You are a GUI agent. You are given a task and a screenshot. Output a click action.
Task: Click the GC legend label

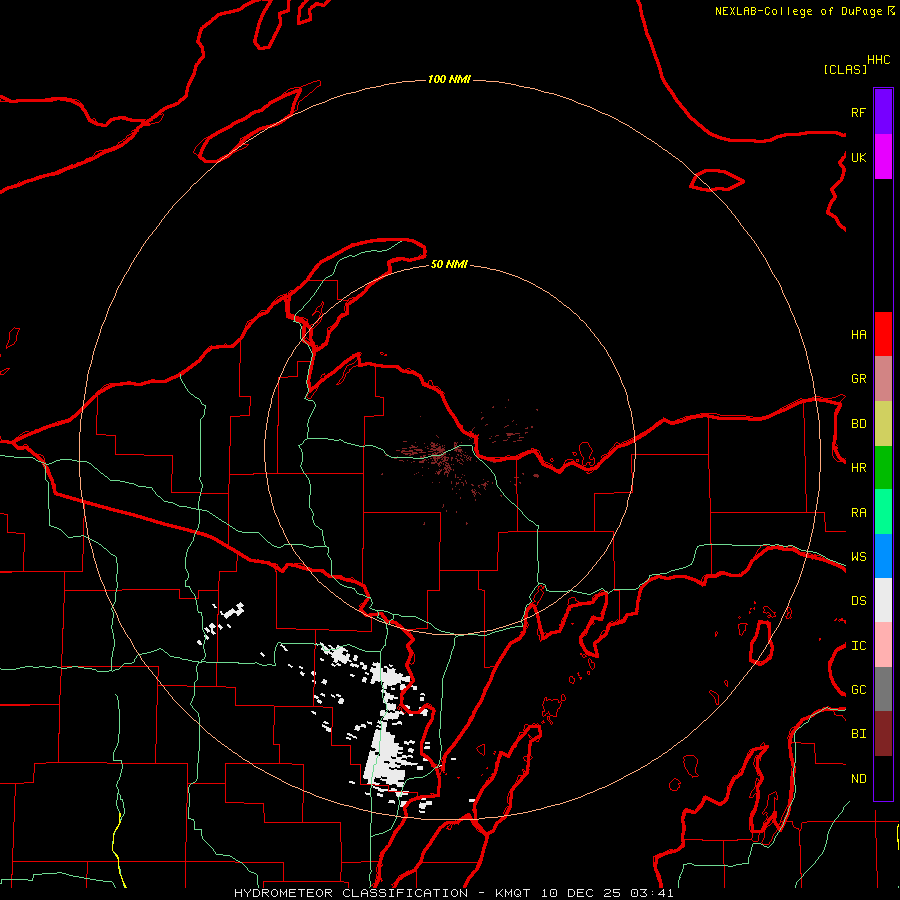[x=858, y=690]
